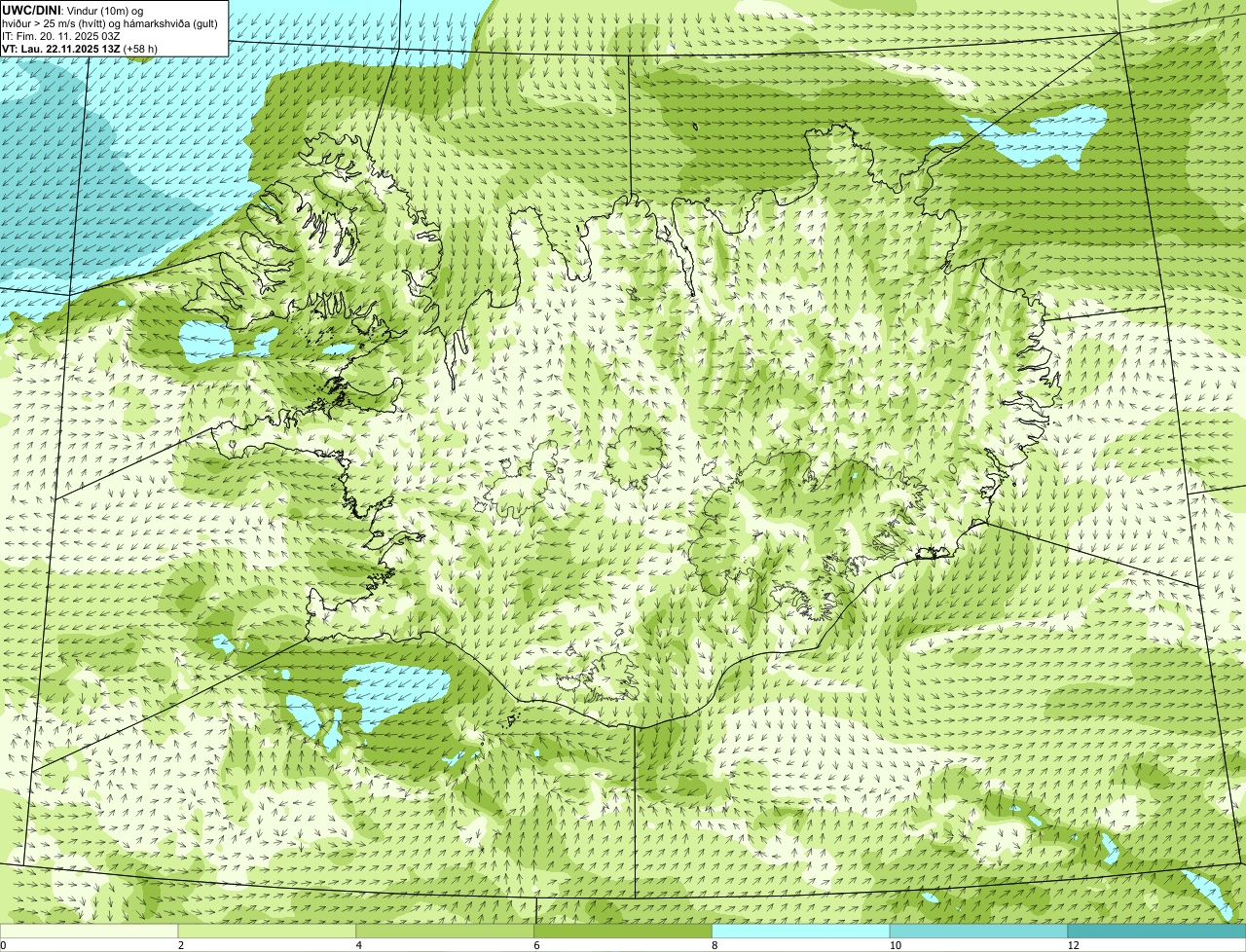Image resolution: width=1246 pixels, height=952 pixels.
Task: Click the 4–6 m/s green legend swatch
Action: click(x=445, y=931)
